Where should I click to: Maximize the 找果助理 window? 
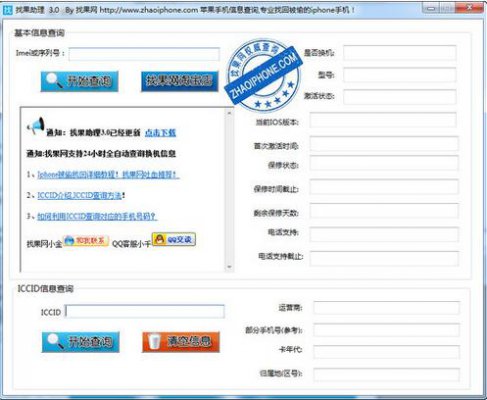coord(447,8)
